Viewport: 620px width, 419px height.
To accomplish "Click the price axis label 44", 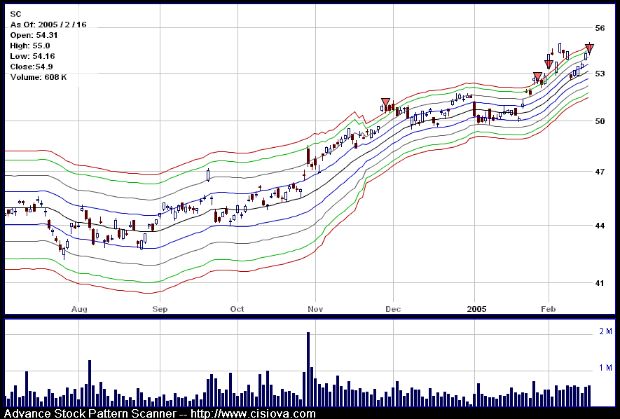I will [600, 226].
